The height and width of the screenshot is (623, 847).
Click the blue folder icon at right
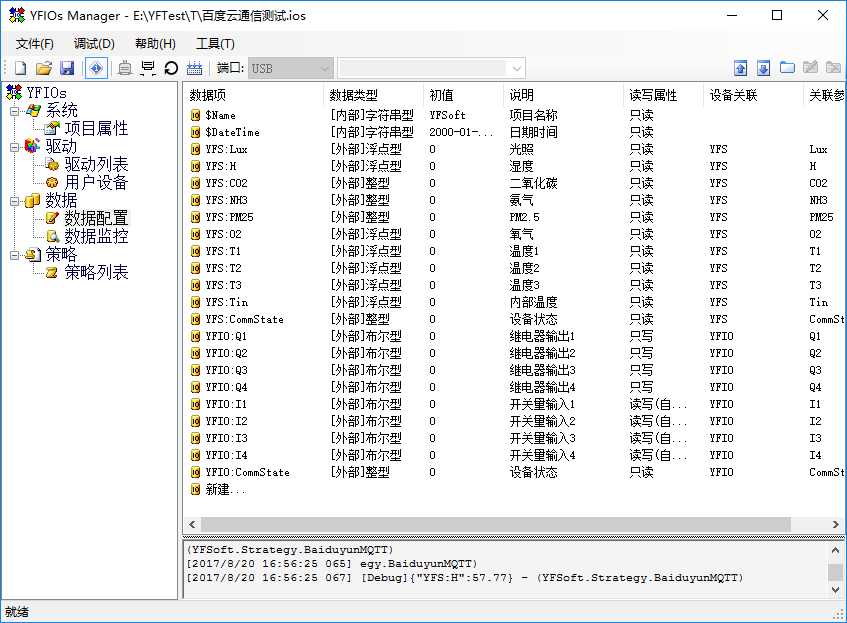[787, 68]
